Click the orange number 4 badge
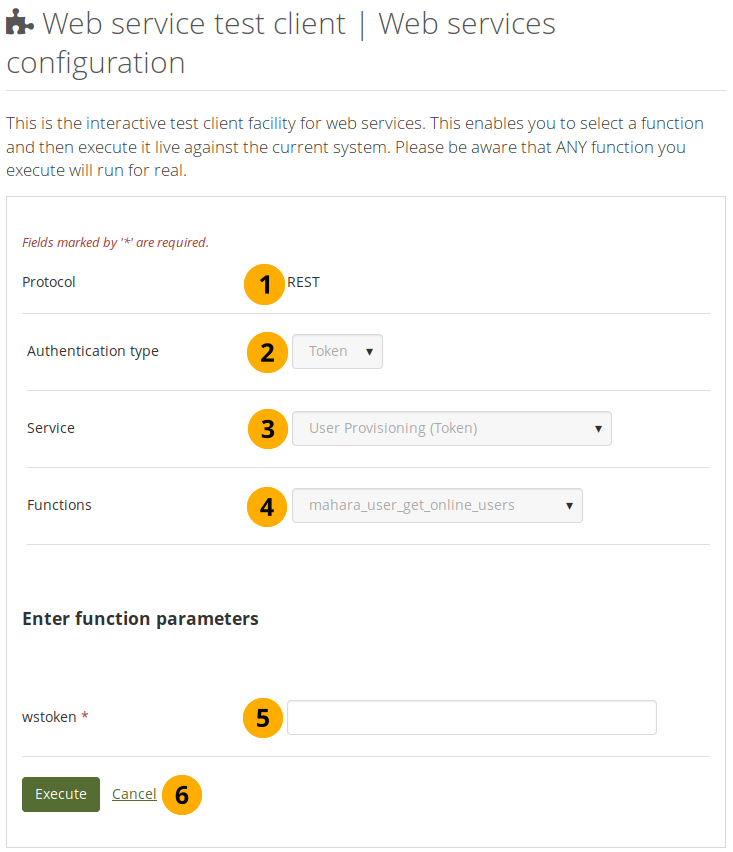733x852 pixels. [x=267, y=506]
